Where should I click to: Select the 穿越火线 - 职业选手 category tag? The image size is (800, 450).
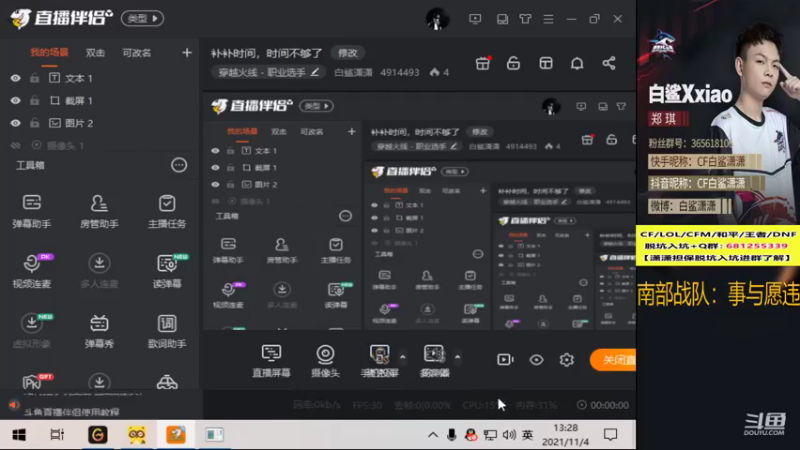tap(268, 72)
